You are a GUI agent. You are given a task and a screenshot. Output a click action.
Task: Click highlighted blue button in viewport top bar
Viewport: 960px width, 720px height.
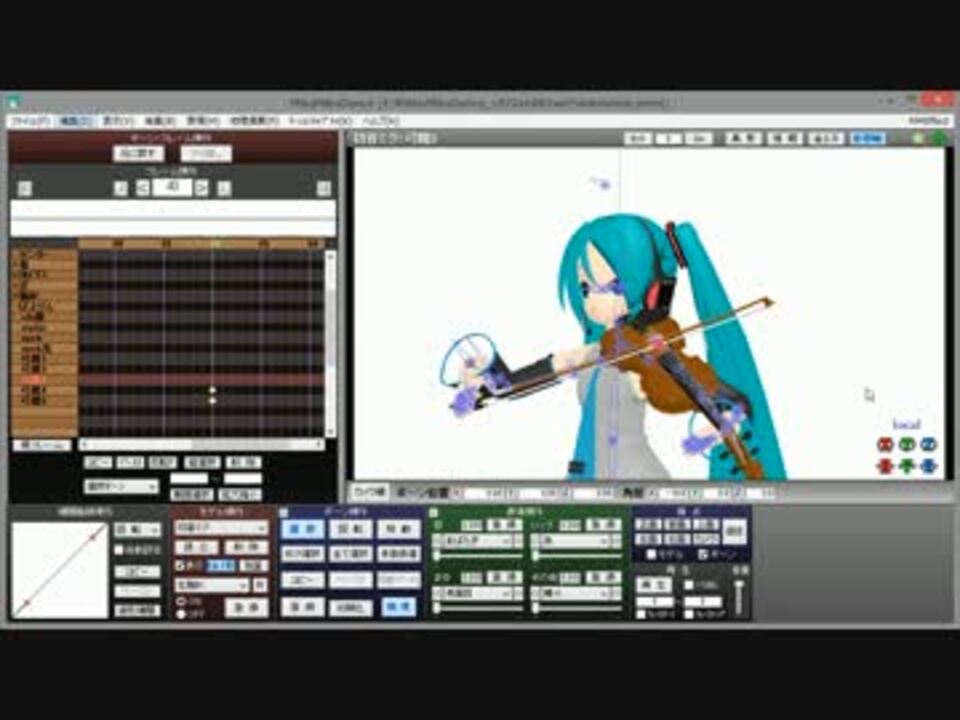click(x=868, y=138)
